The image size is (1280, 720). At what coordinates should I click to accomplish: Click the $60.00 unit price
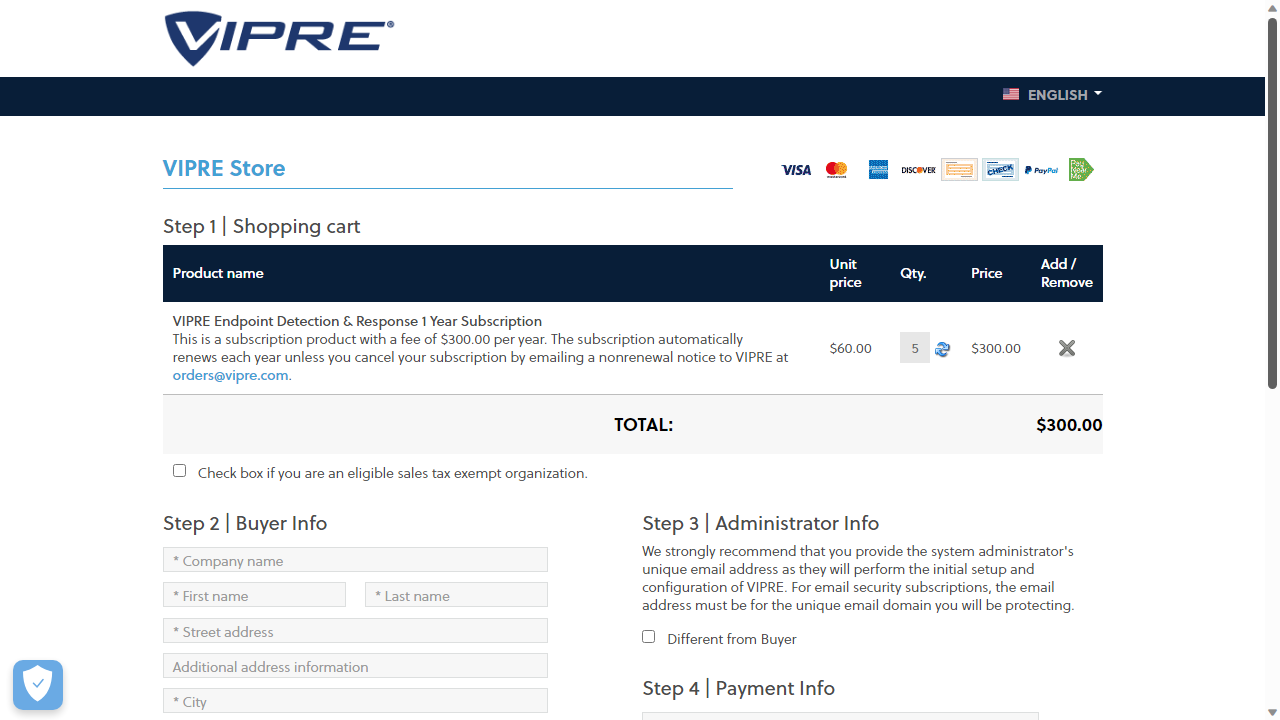click(x=851, y=349)
